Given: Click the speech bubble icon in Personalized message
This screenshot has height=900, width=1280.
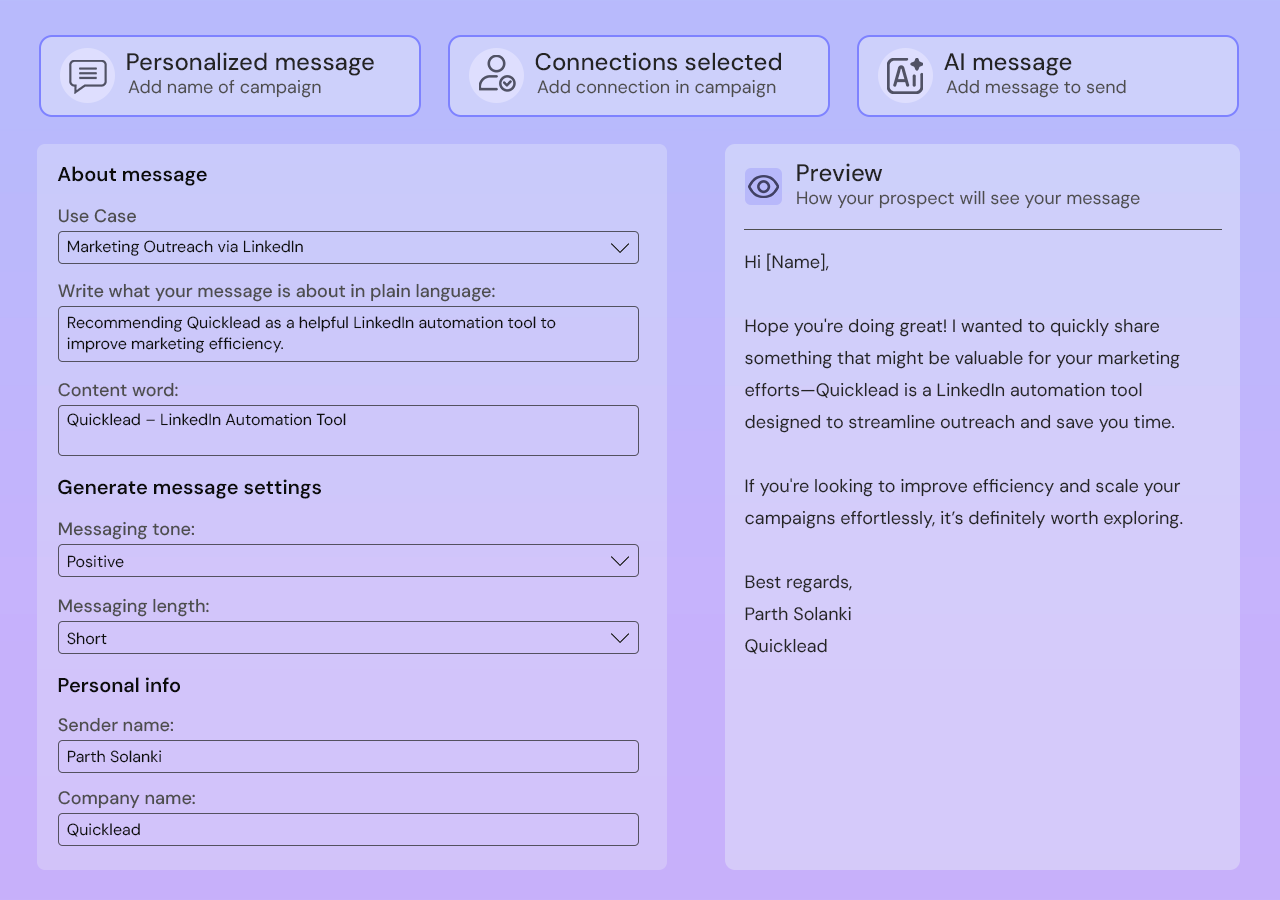Looking at the screenshot, I should [x=88, y=76].
